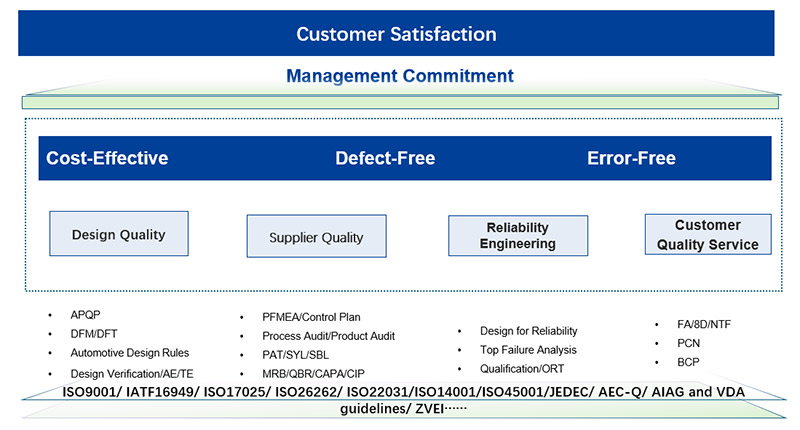Screen dimensions: 800x430
Task: Open the Supplier Quality box
Action: pyautogui.click(x=316, y=238)
